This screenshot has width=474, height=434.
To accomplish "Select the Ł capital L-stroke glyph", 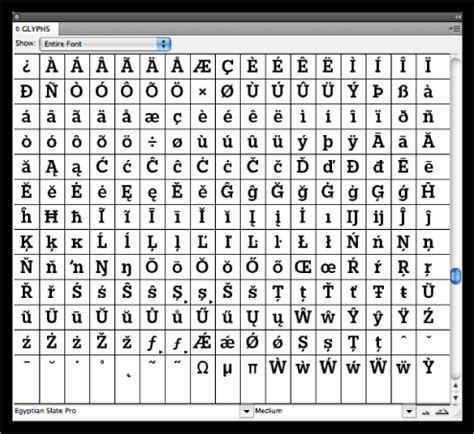I will pos(303,242).
